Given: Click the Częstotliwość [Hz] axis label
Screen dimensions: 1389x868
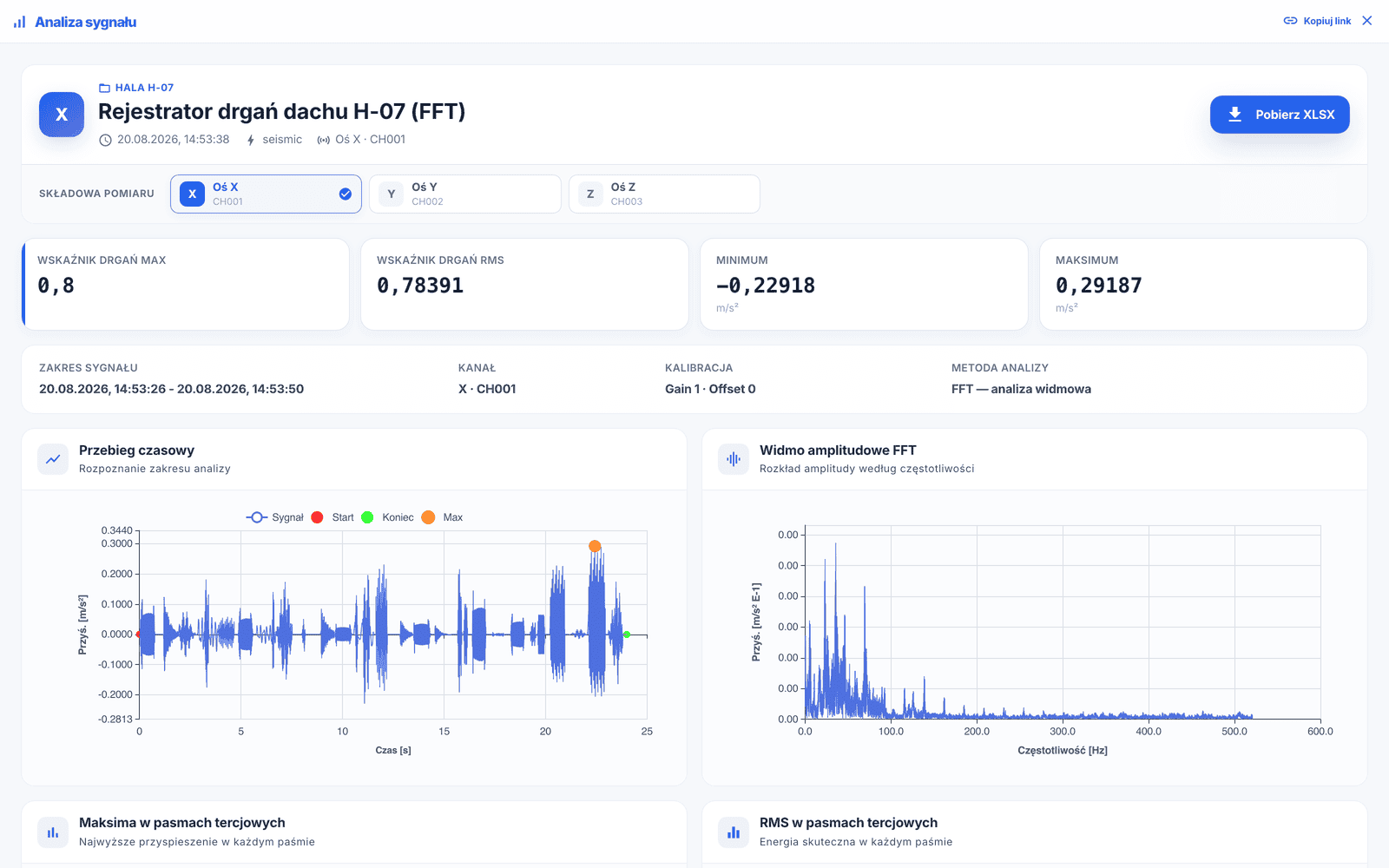Looking at the screenshot, I should [1063, 750].
